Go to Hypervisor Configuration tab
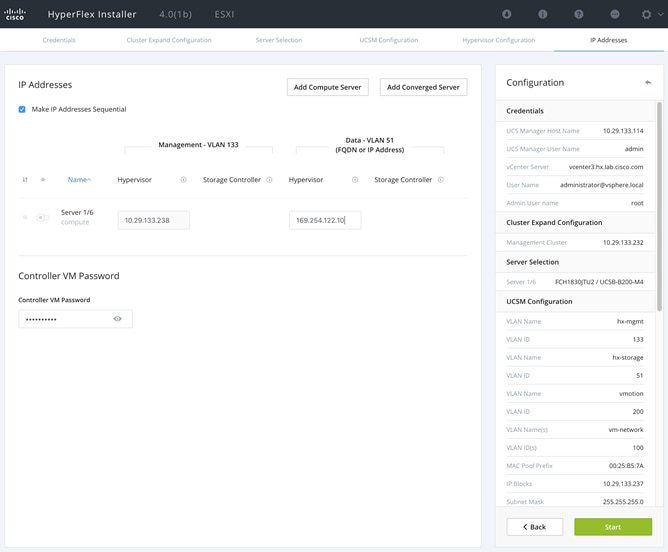 click(498, 40)
